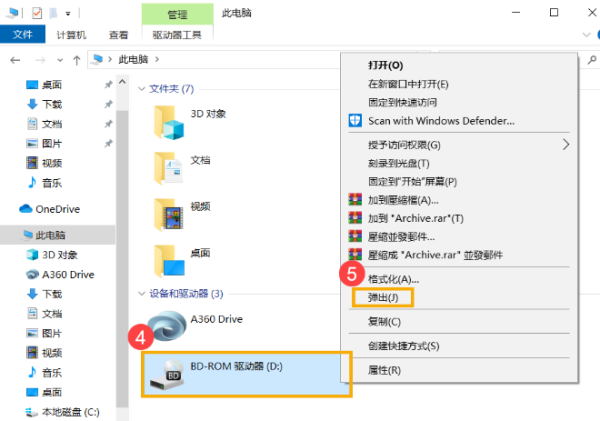Select 下载 under 此电脑 in sidebar
Viewport: 600px width, 421px height.
click(52, 294)
